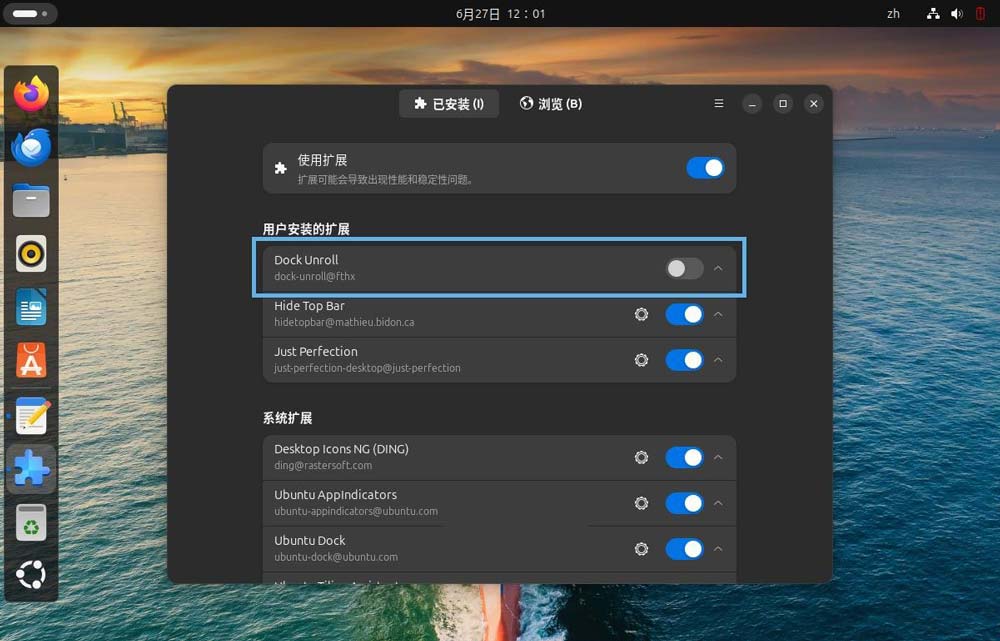The width and height of the screenshot is (1000, 641).
Task: Disable the Just Perfection extension
Action: [684, 360]
